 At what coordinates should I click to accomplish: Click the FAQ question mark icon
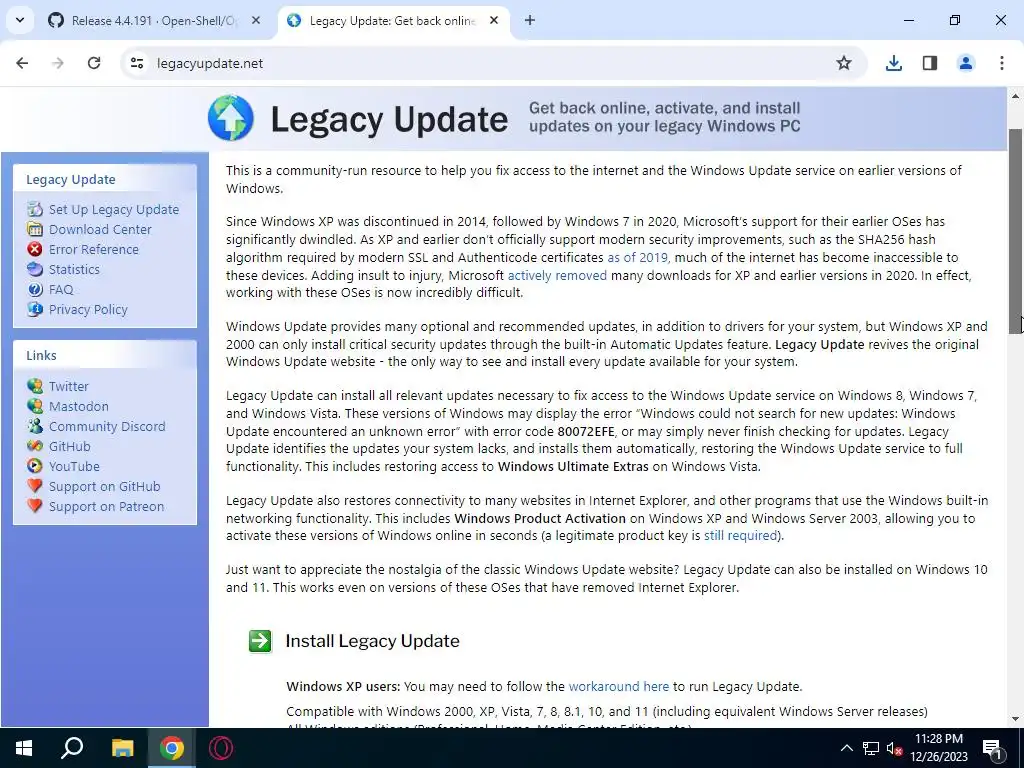(35, 289)
